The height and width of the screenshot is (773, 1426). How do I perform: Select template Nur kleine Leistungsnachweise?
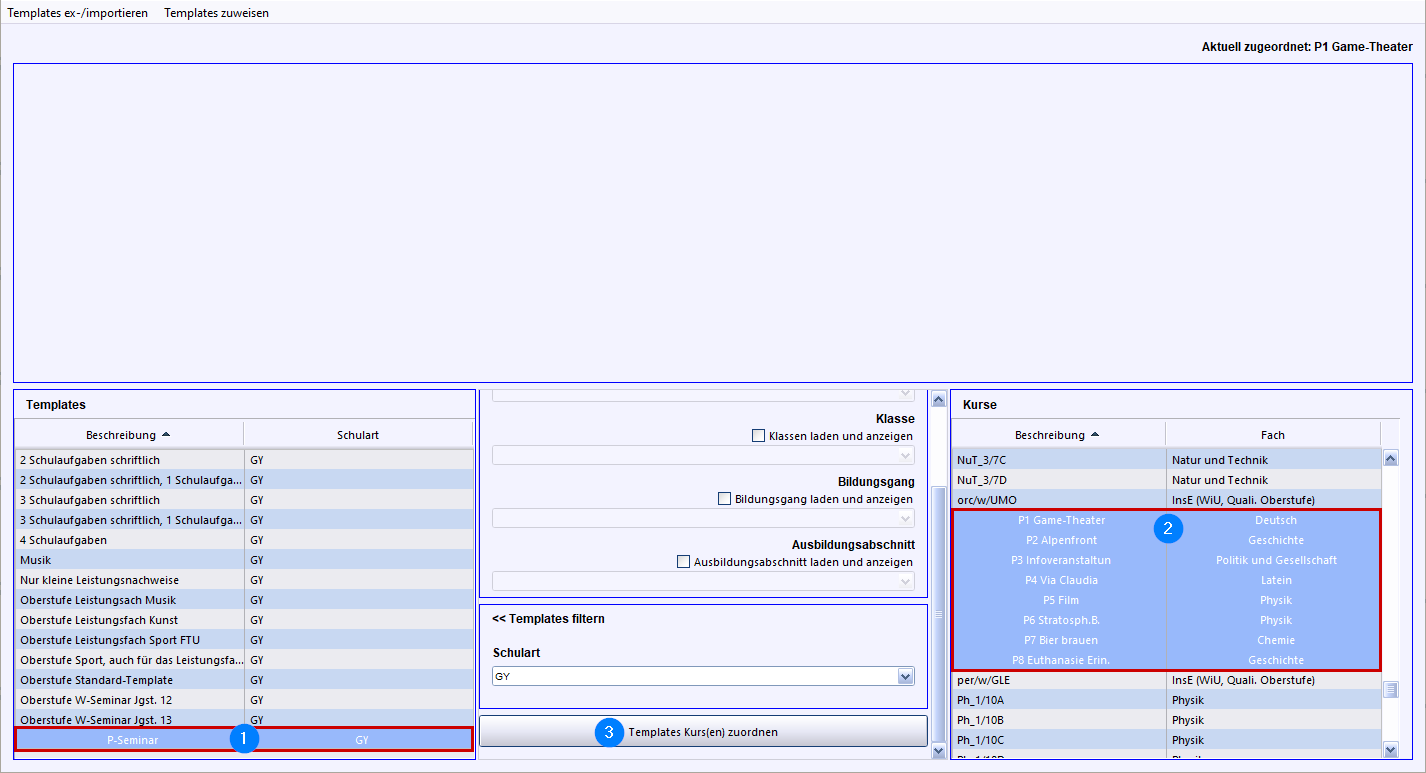pyautogui.click(x=243, y=580)
